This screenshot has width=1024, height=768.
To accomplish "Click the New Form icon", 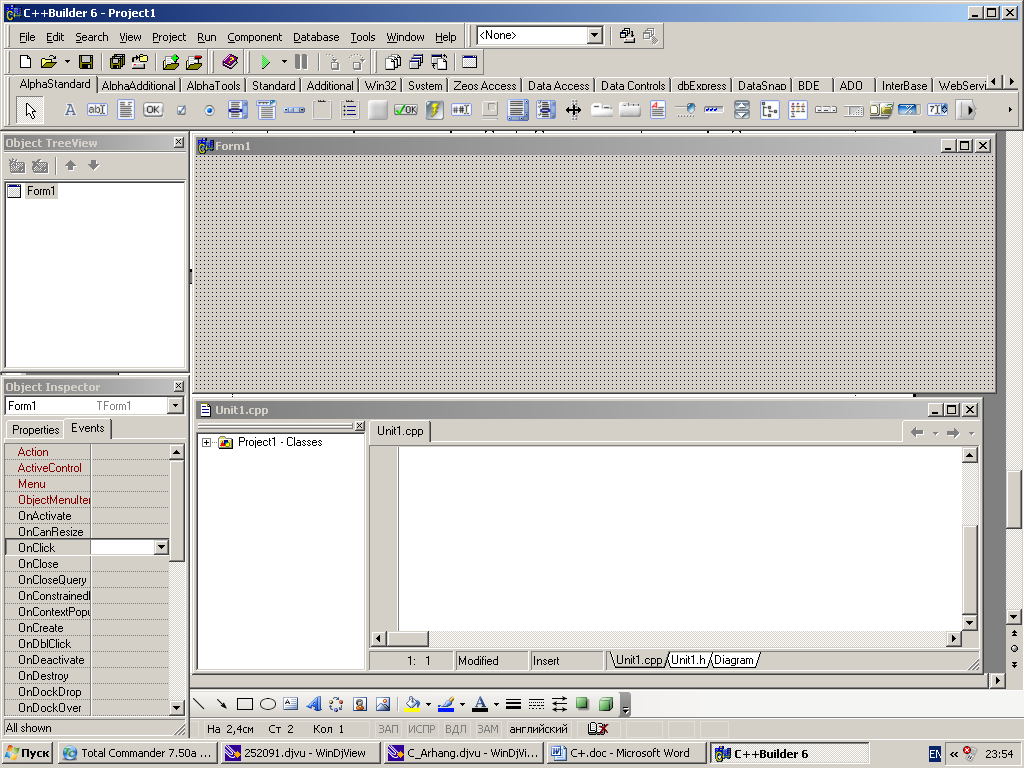I will pos(470,62).
